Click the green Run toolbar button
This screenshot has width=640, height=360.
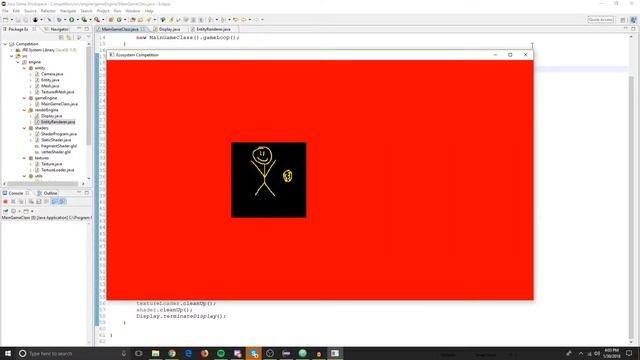[x=71, y=20]
